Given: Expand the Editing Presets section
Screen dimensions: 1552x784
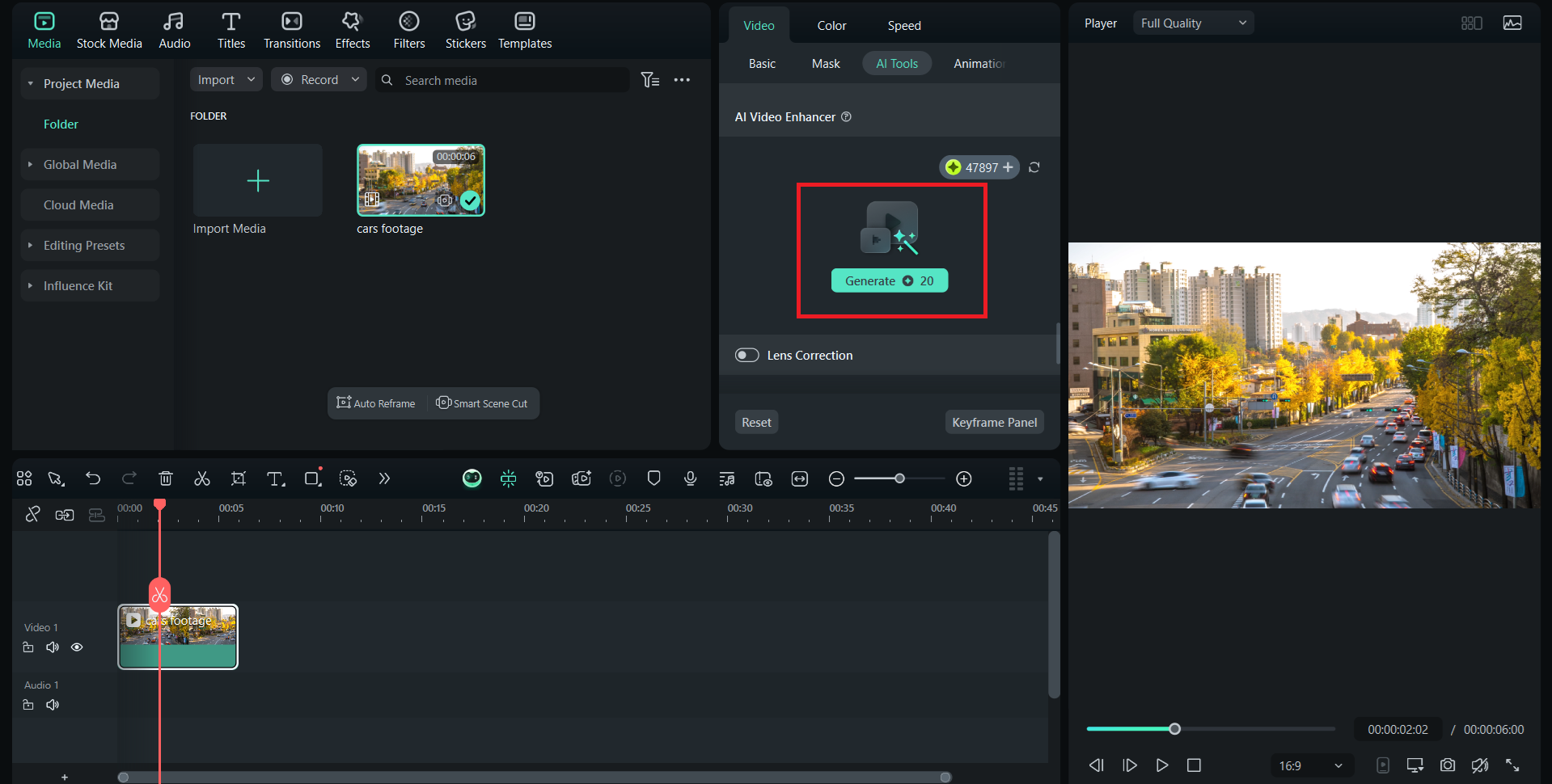Looking at the screenshot, I should click(31, 245).
